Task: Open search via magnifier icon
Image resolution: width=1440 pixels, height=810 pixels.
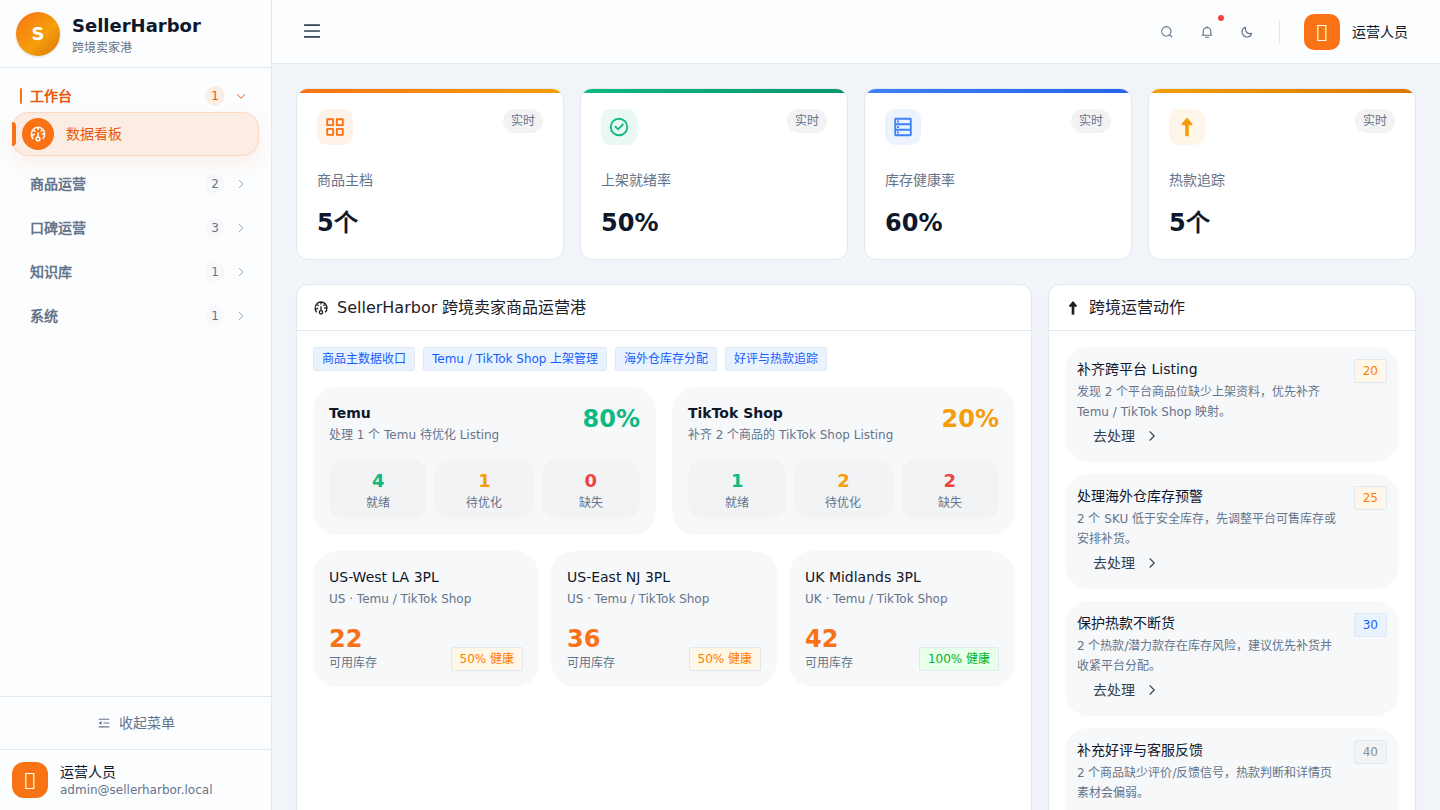Action: (1167, 32)
